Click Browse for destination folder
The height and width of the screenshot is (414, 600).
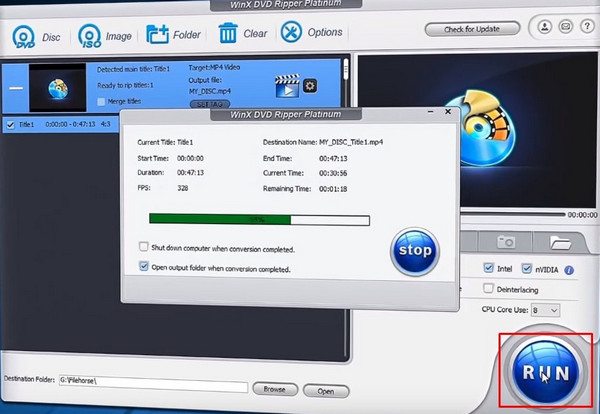tap(275, 389)
